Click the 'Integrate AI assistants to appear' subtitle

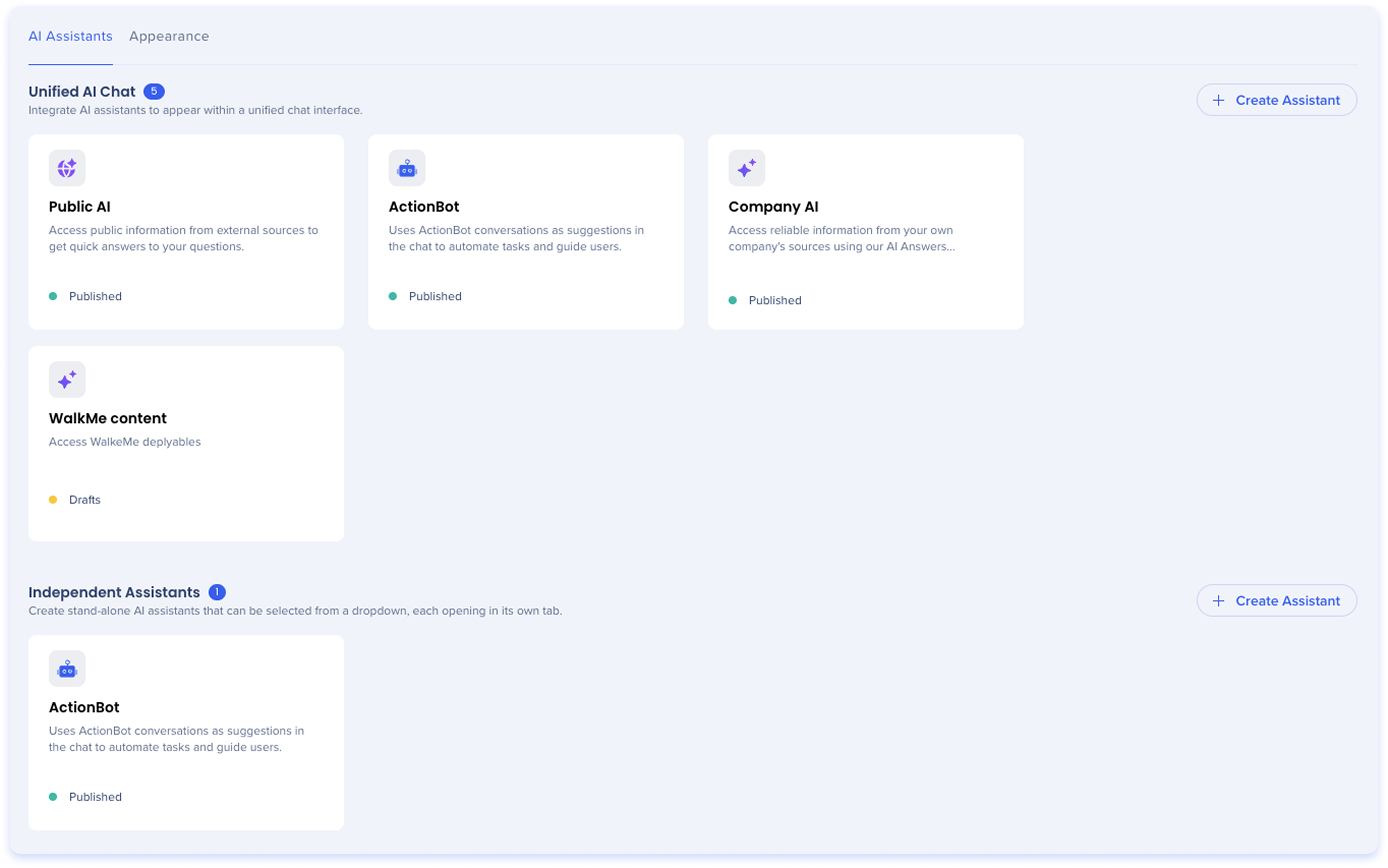196,110
